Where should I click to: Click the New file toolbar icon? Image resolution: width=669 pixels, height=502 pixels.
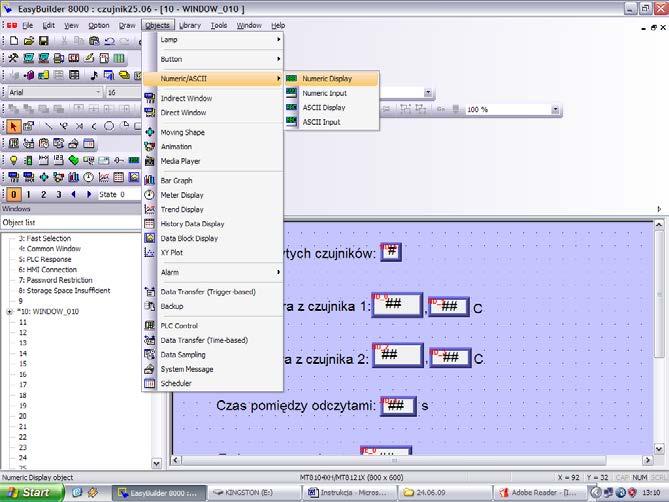coord(14,41)
